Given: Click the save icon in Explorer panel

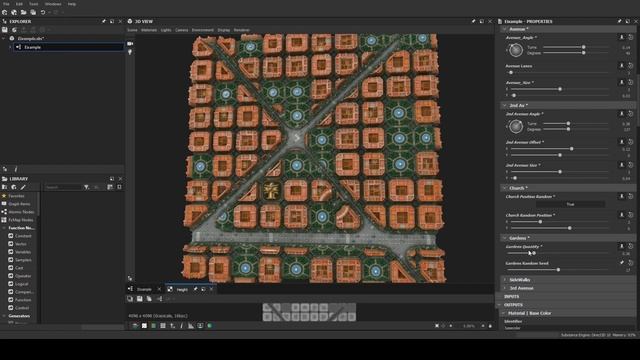Looking at the screenshot, I should 4,30.
